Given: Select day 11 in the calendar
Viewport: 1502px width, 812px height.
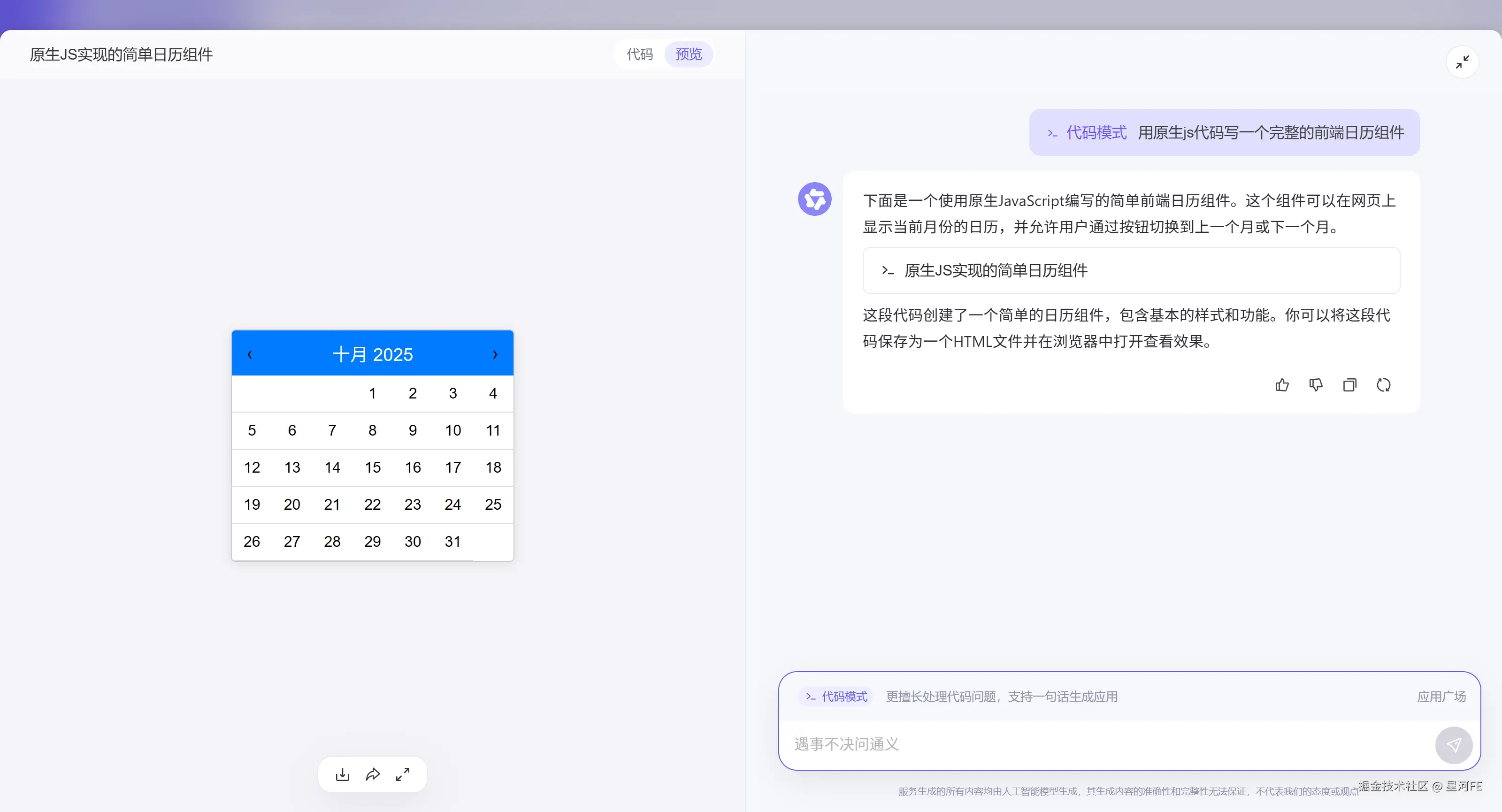Looking at the screenshot, I should pos(493,431).
